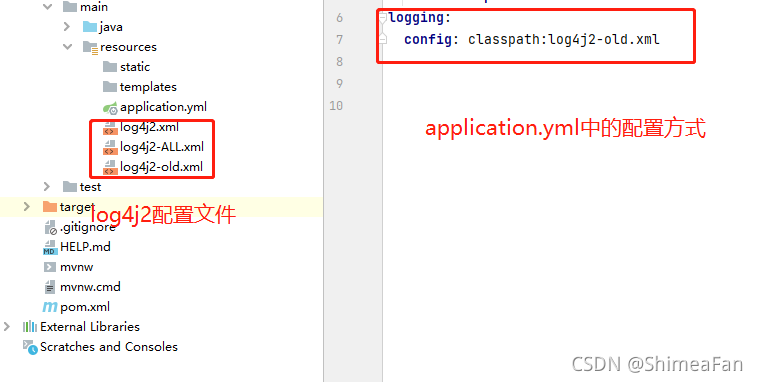Select the target folder
Screen dimensions: 758x382
[x=77, y=207]
